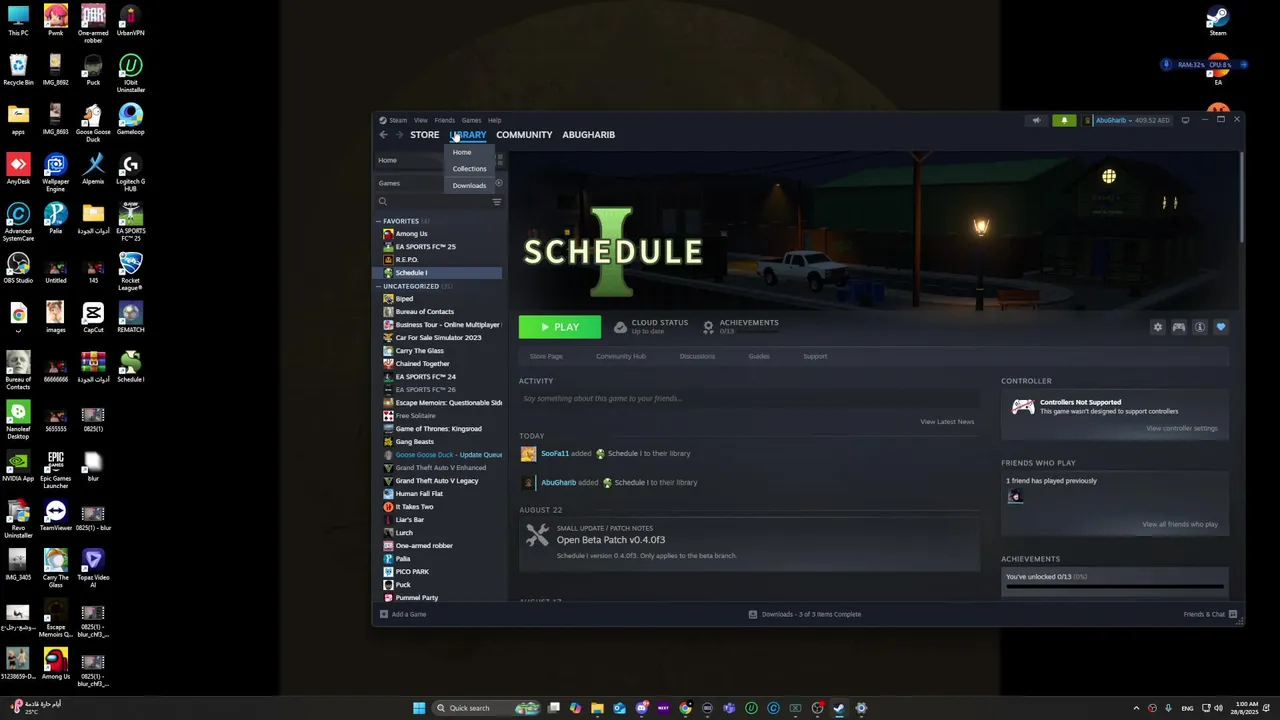Click the achievements 0/13 progress bar
1280x720 pixels.
(1115, 586)
